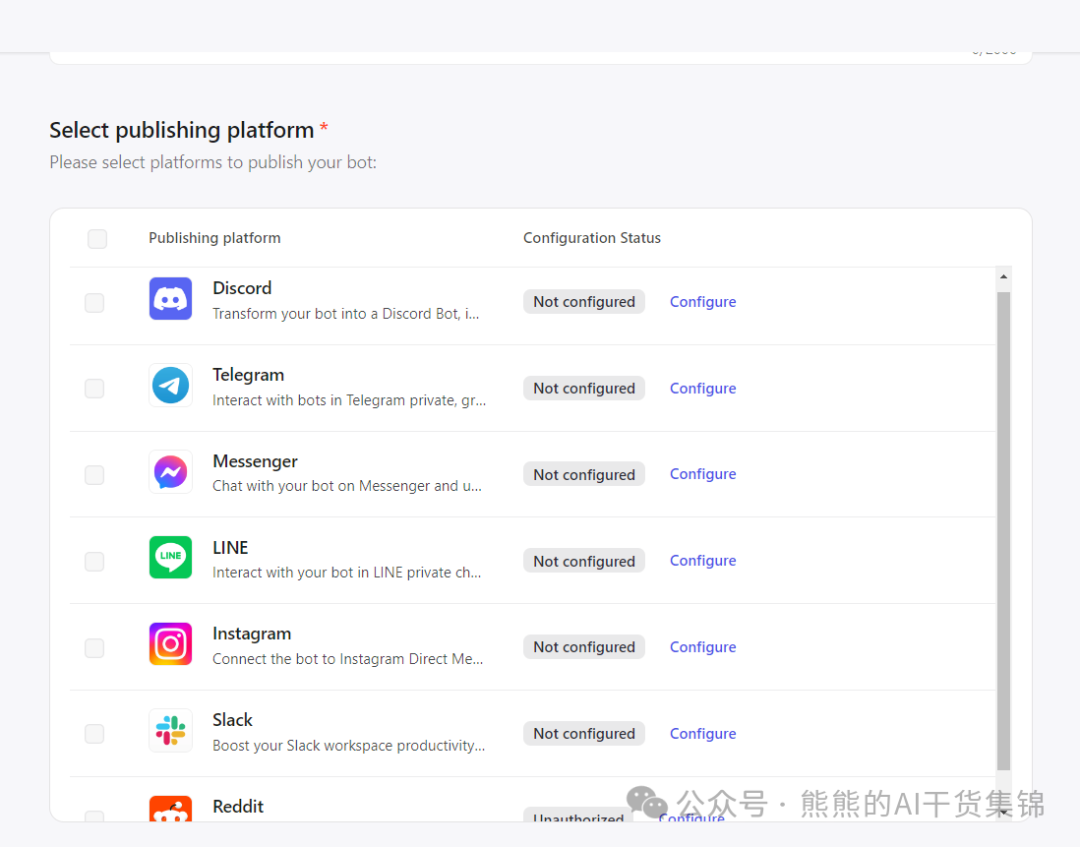This screenshot has width=1080, height=847.
Task: Click the green LINE icon
Action: [170, 558]
